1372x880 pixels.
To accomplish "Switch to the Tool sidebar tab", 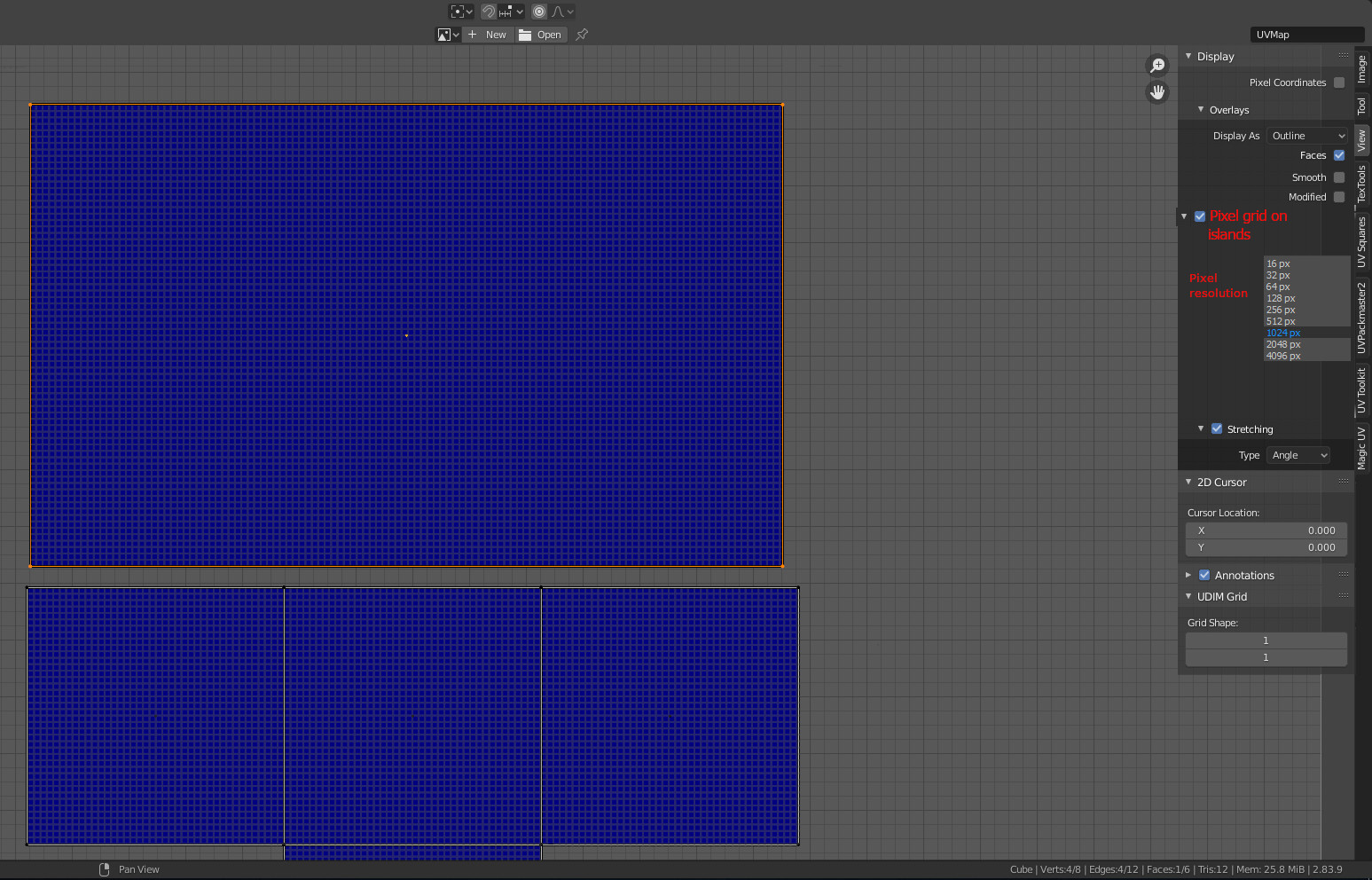I will pos(1362,106).
